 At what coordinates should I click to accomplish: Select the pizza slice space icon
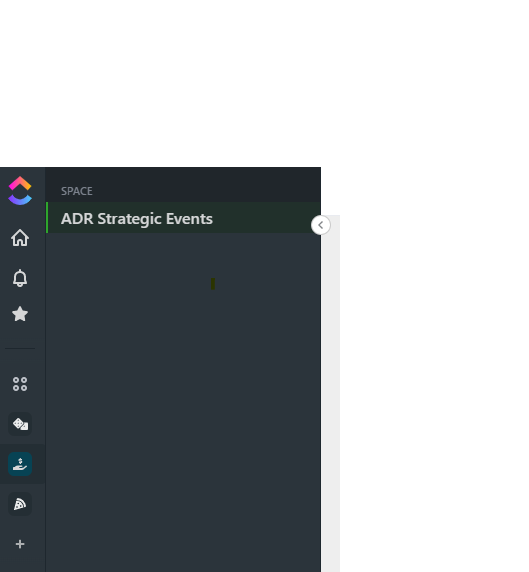coord(20,504)
